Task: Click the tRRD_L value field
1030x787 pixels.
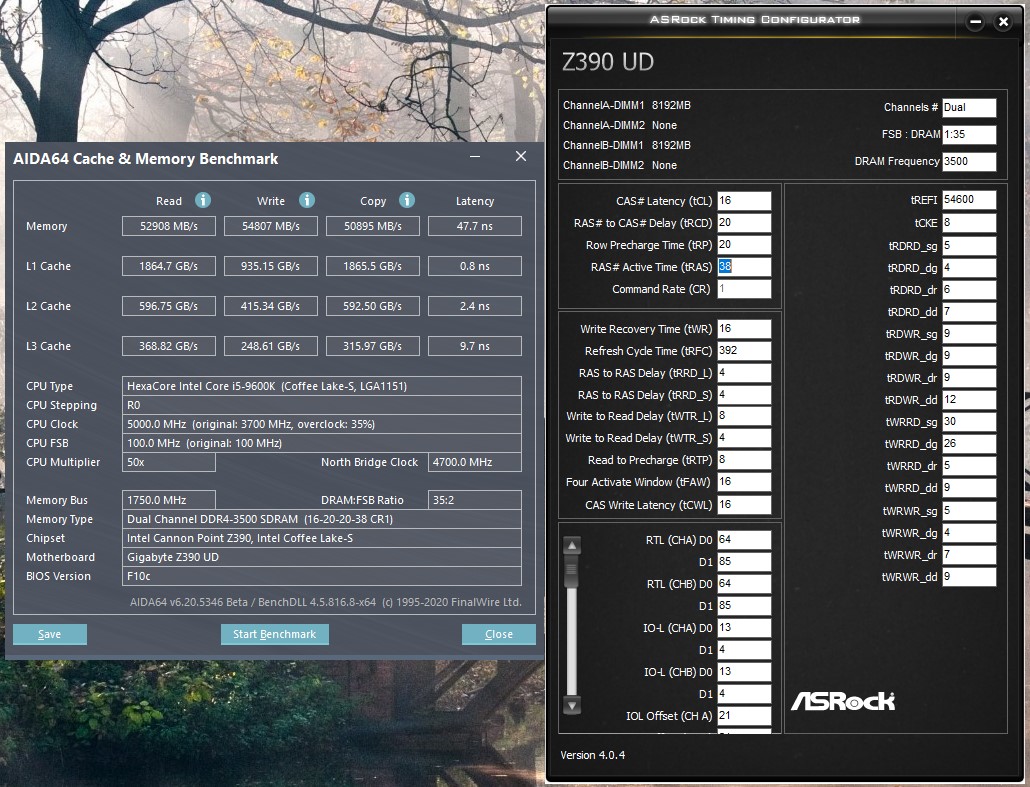Action: click(x=744, y=372)
